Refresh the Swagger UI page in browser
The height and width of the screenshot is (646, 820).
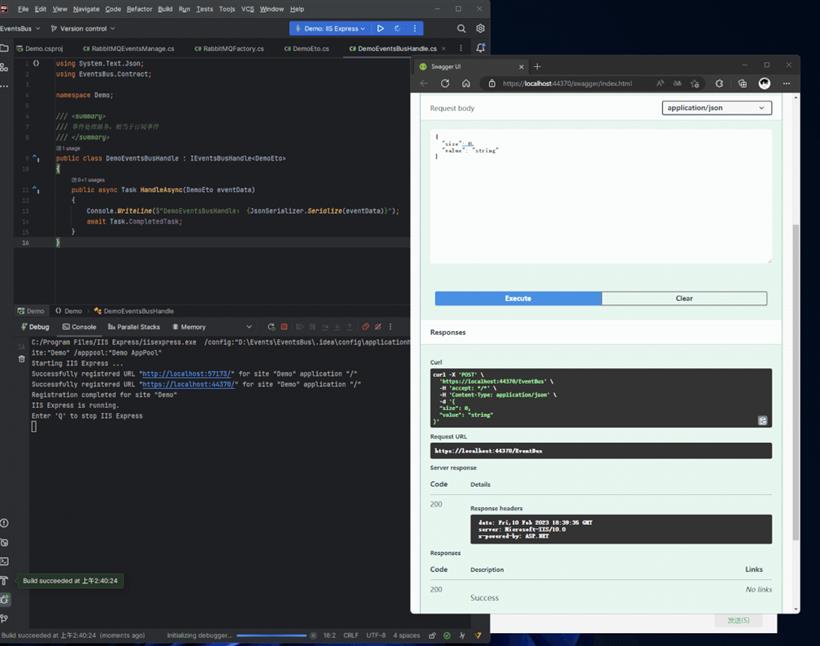coord(445,83)
